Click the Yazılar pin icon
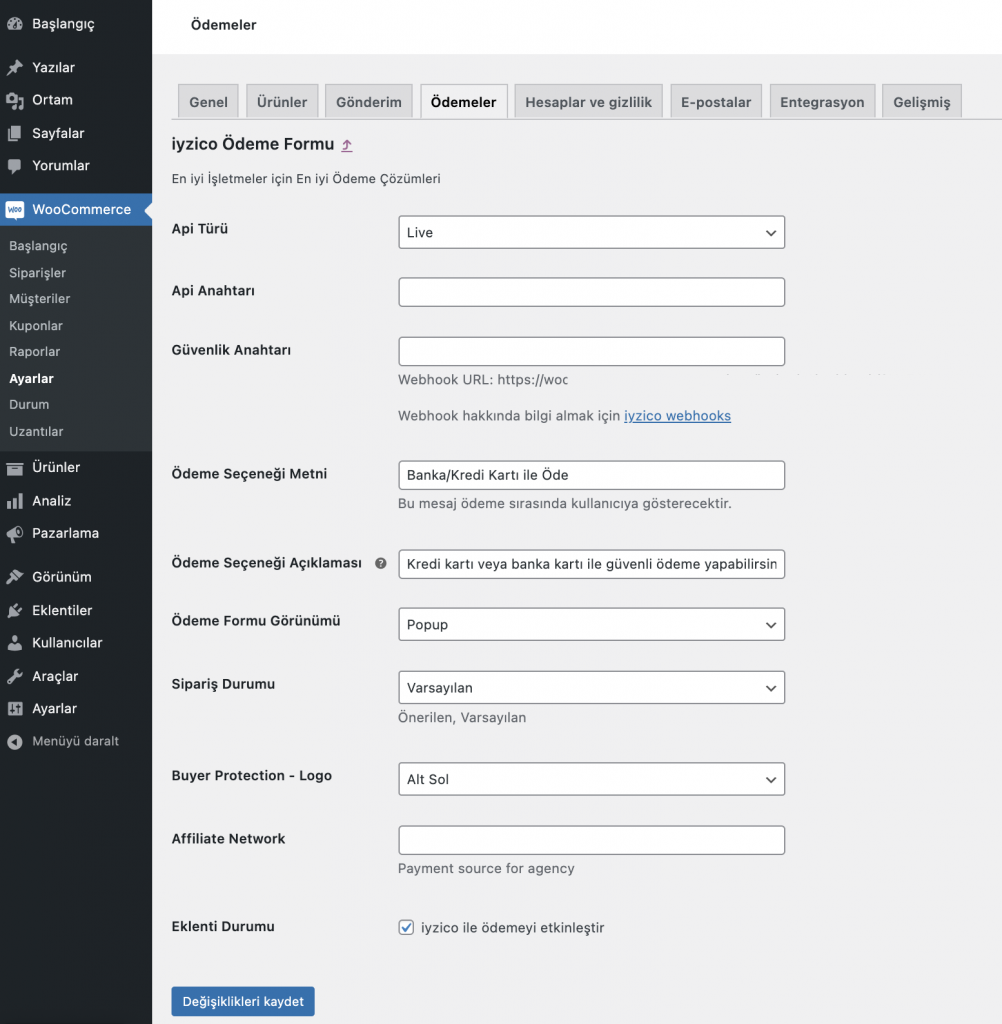The height and width of the screenshot is (1024, 1002). pos(15,67)
